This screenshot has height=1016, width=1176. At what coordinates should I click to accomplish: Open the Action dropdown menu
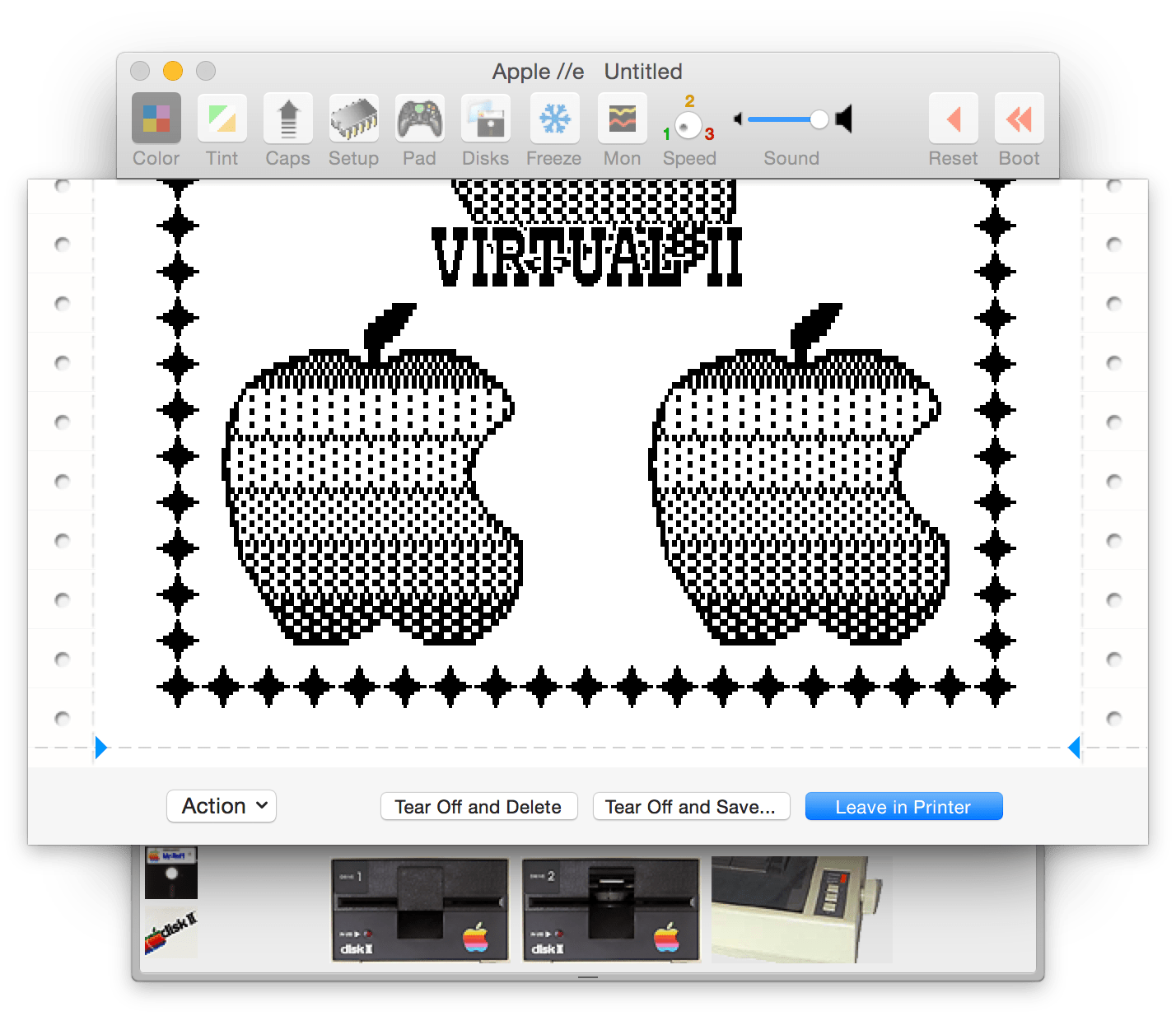(x=222, y=806)
